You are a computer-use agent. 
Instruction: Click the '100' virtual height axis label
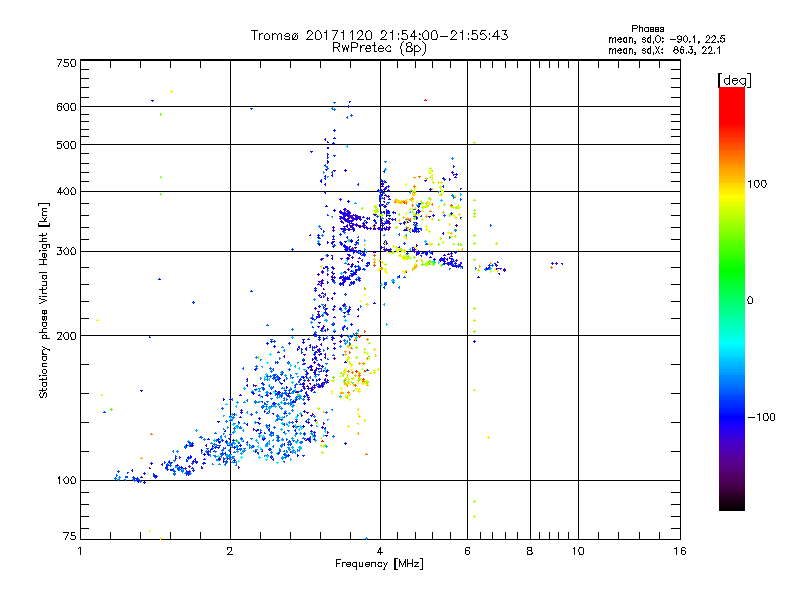66,481
